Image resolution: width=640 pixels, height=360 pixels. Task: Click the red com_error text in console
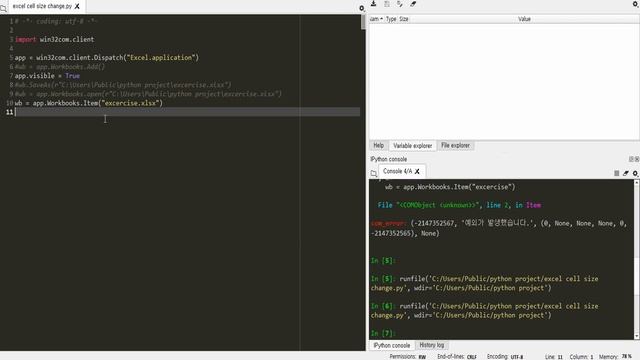click(x=388, y=224)
